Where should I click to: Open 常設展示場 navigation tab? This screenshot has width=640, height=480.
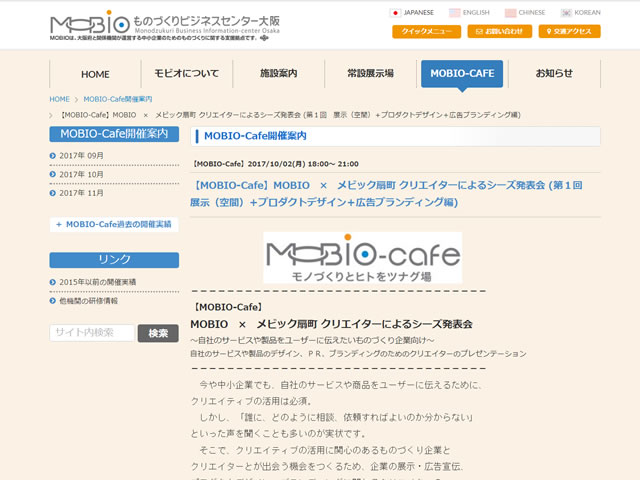click(x=370, y=74)
